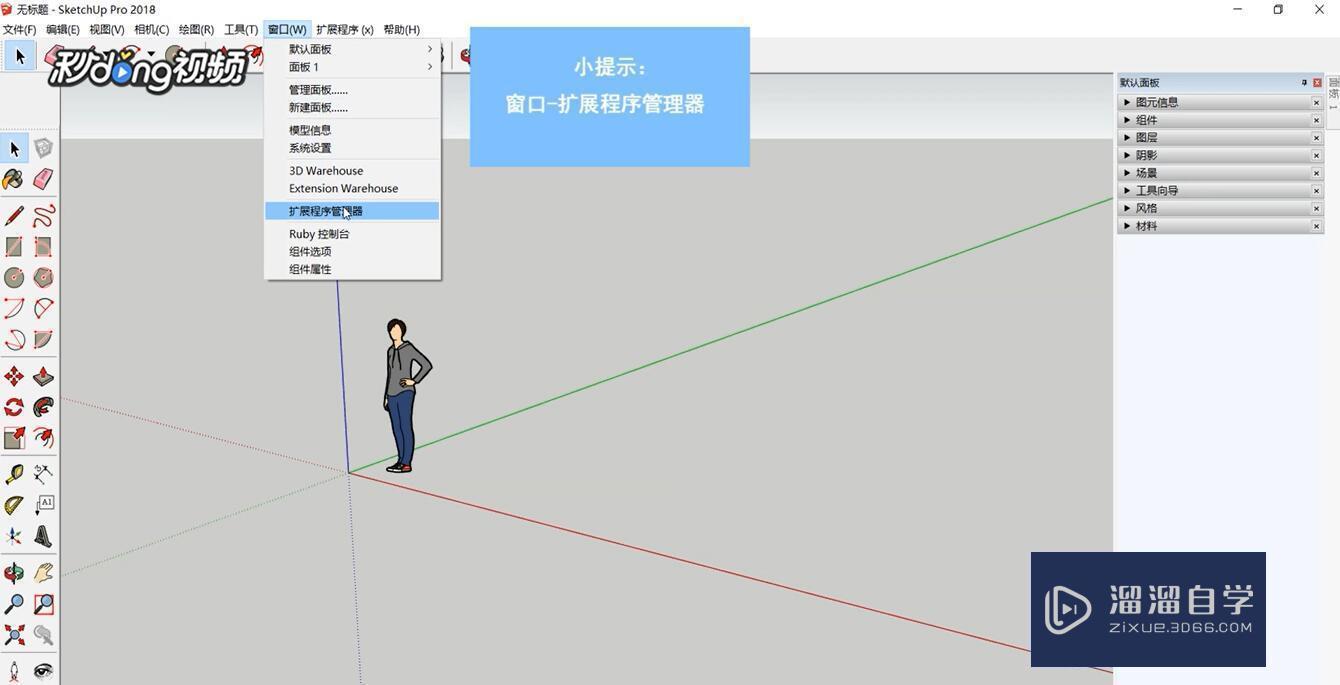The image size is (1340, 685).
Task: Pick the 2 Point Arc tool
Action: coord(43,308)
